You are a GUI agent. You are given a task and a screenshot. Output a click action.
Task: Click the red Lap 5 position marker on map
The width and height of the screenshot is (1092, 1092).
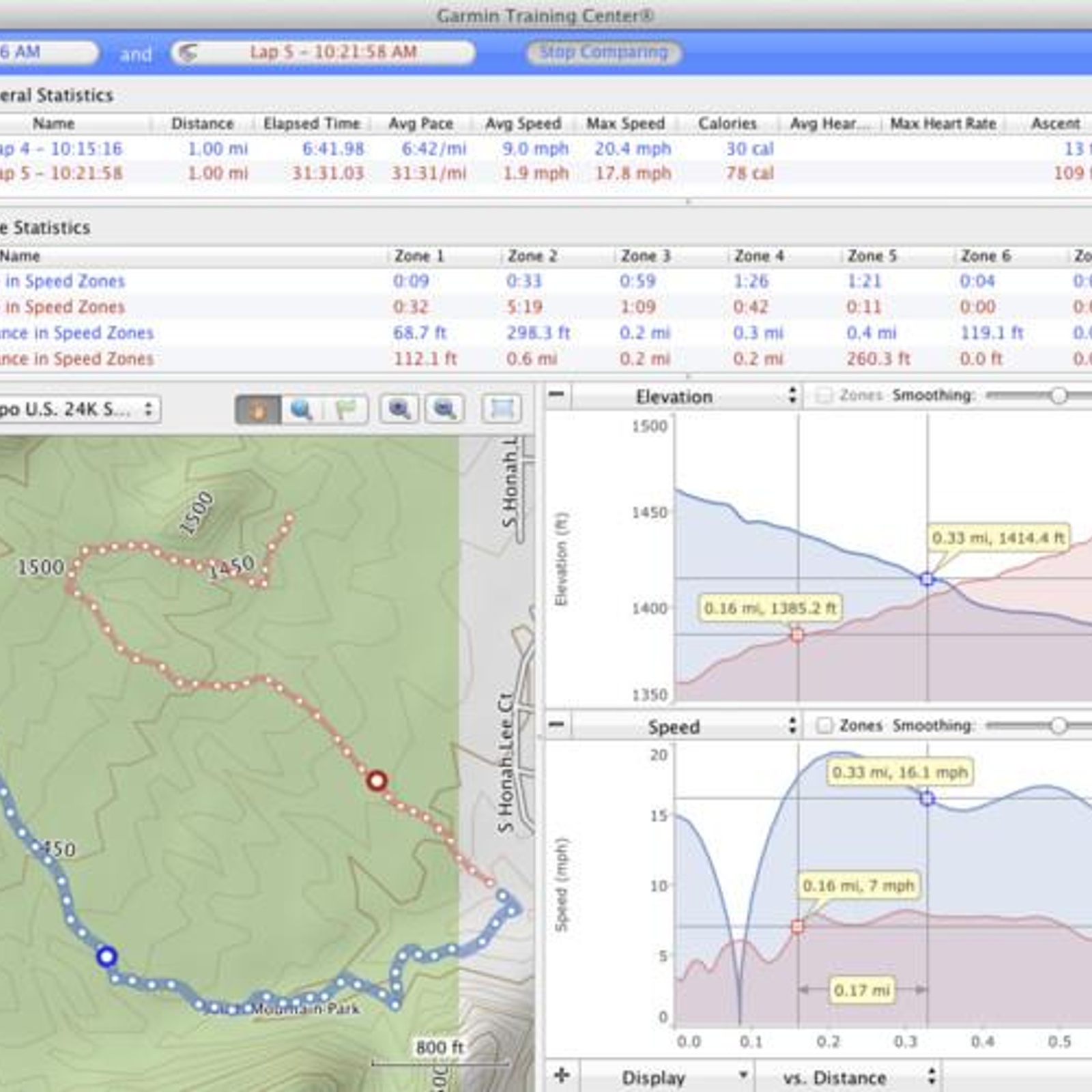point(377,780)
